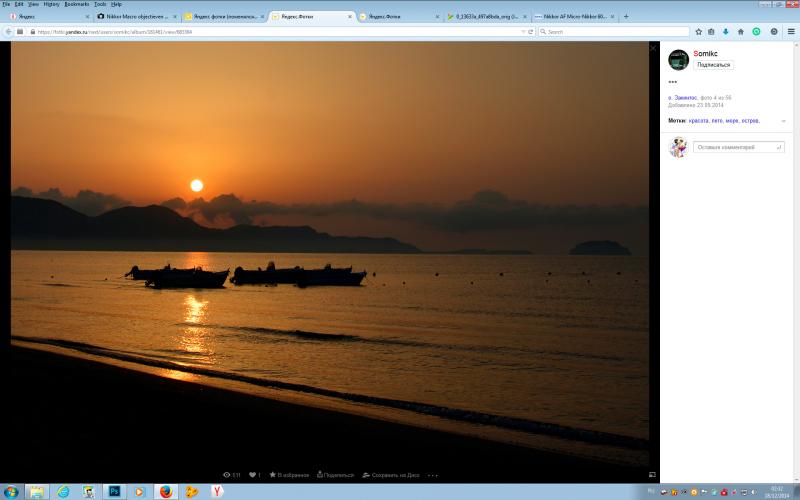Open the Tools menu
Screen dimensions: 800x500
[x=100, y=4]
